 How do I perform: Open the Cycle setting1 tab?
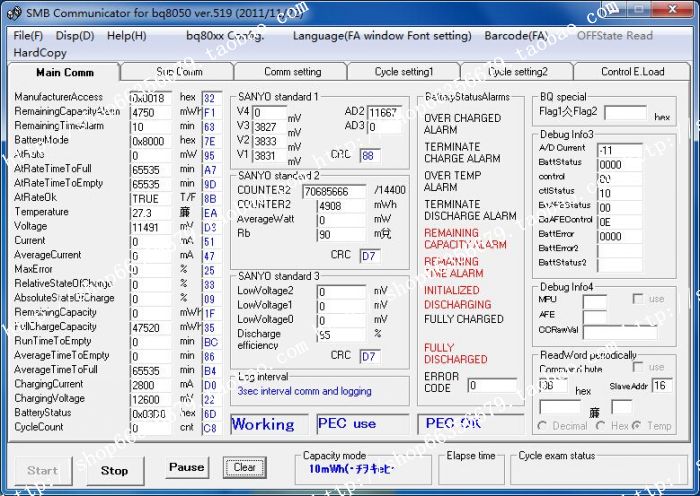[x=404, y=72]
